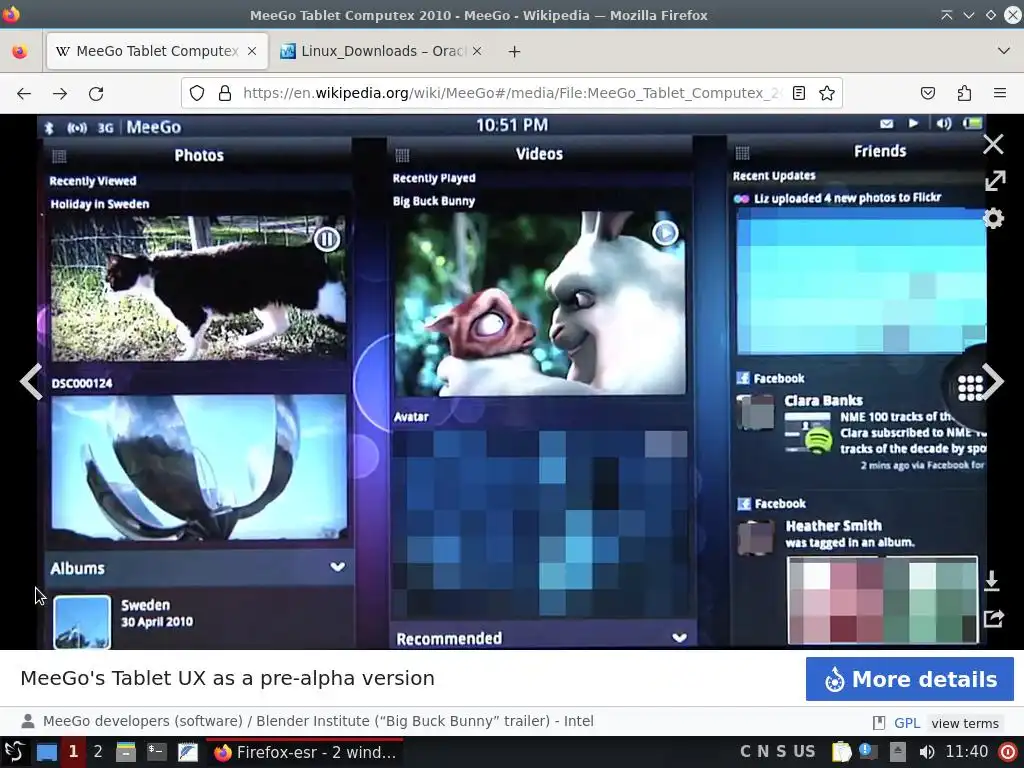This screenshot has width=1024, height=768.
Task: Enter full screen with the expand arrows icon
Action: (x=995, y=181)
